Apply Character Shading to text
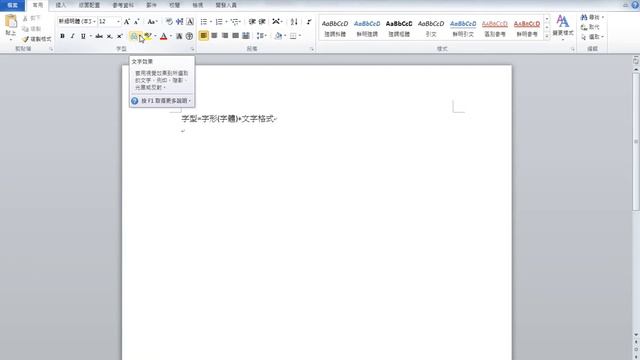The height and width of the screenshot is (360, 640). pos(179,36)
